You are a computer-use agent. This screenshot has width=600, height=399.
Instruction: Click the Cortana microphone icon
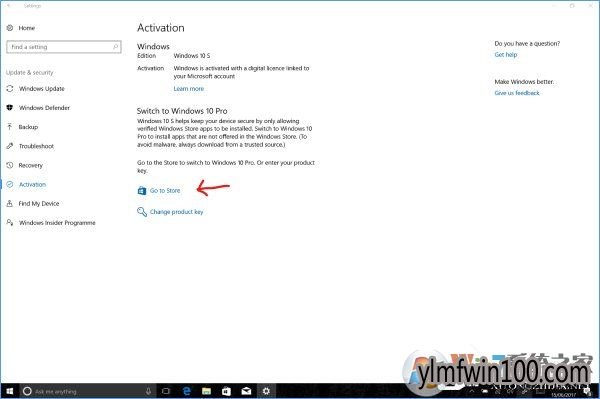pyautogui.click(x=148, y=391)
